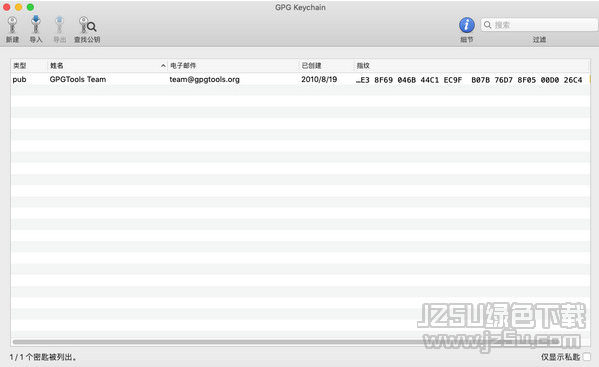Screen dimensions: 599x367
Task: Click the 2010/8/19 creation date cell
Action: coord(319,79)
